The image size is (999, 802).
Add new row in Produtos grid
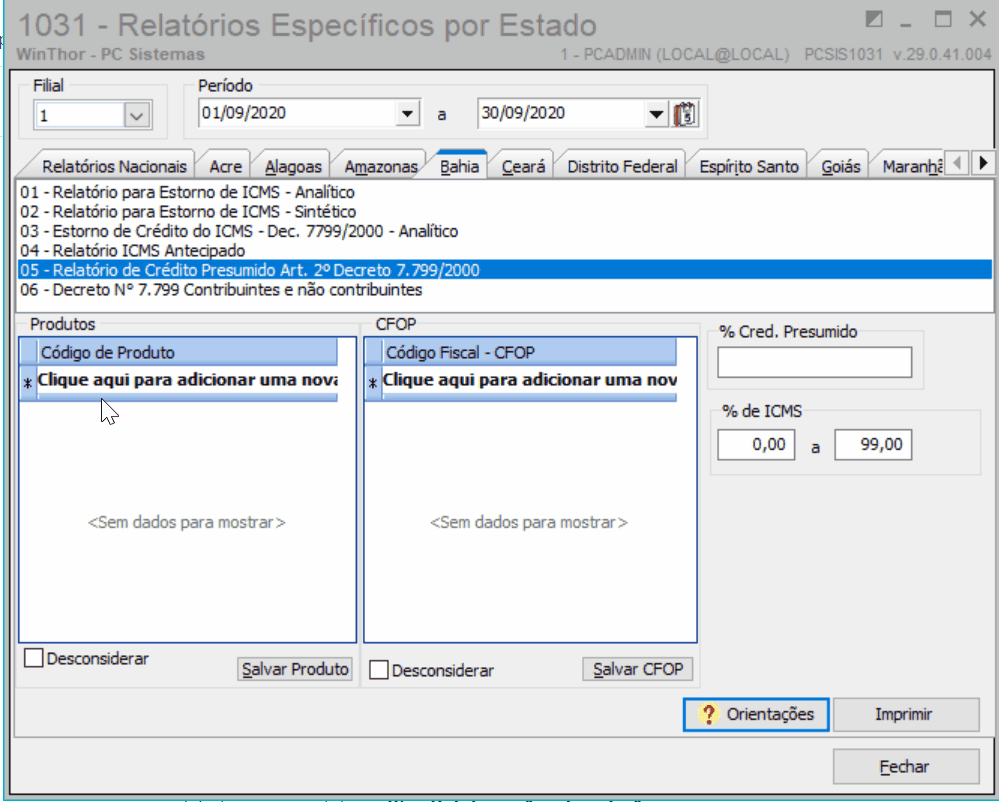click(187, 380)
